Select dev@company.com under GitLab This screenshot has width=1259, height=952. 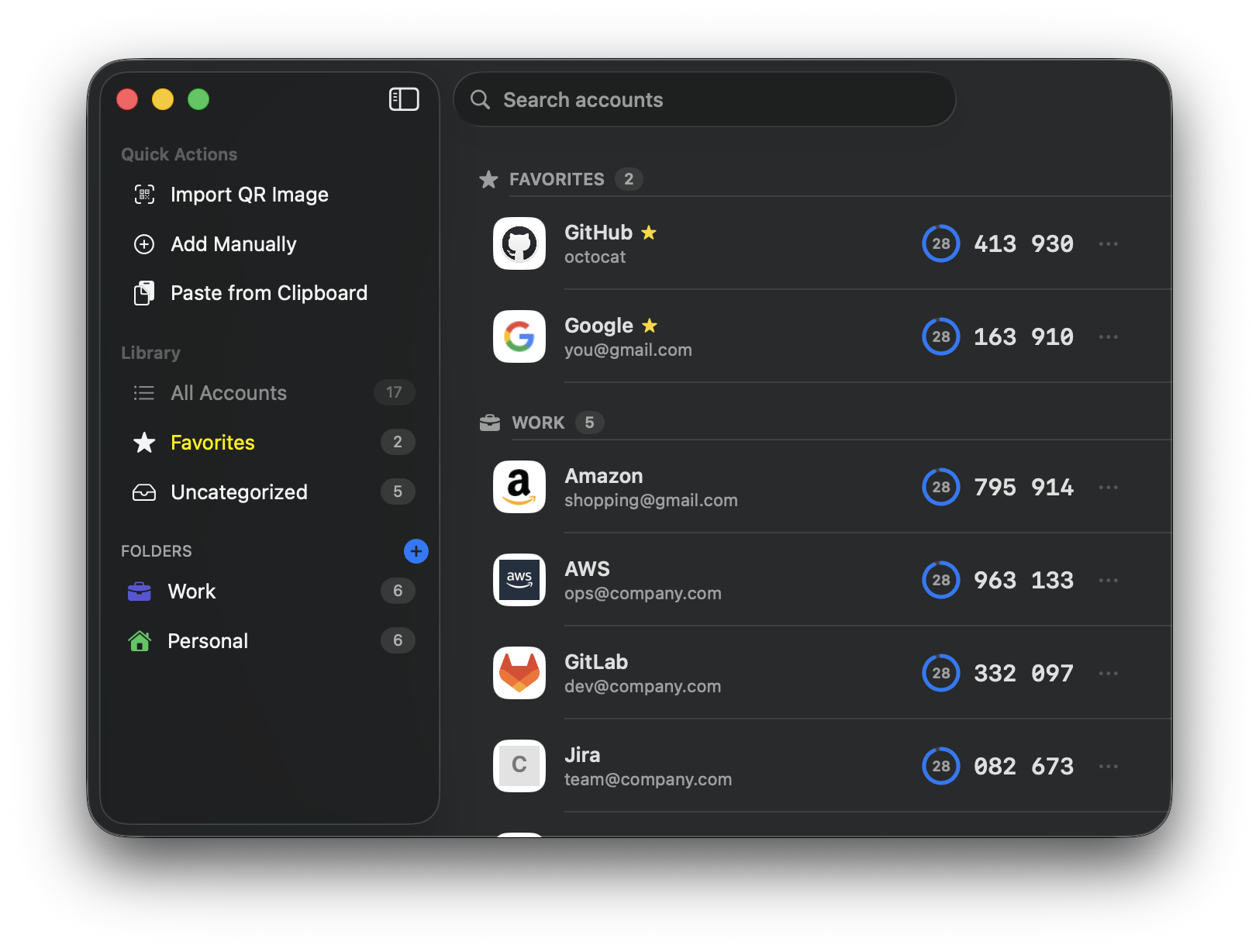[643, 687]
